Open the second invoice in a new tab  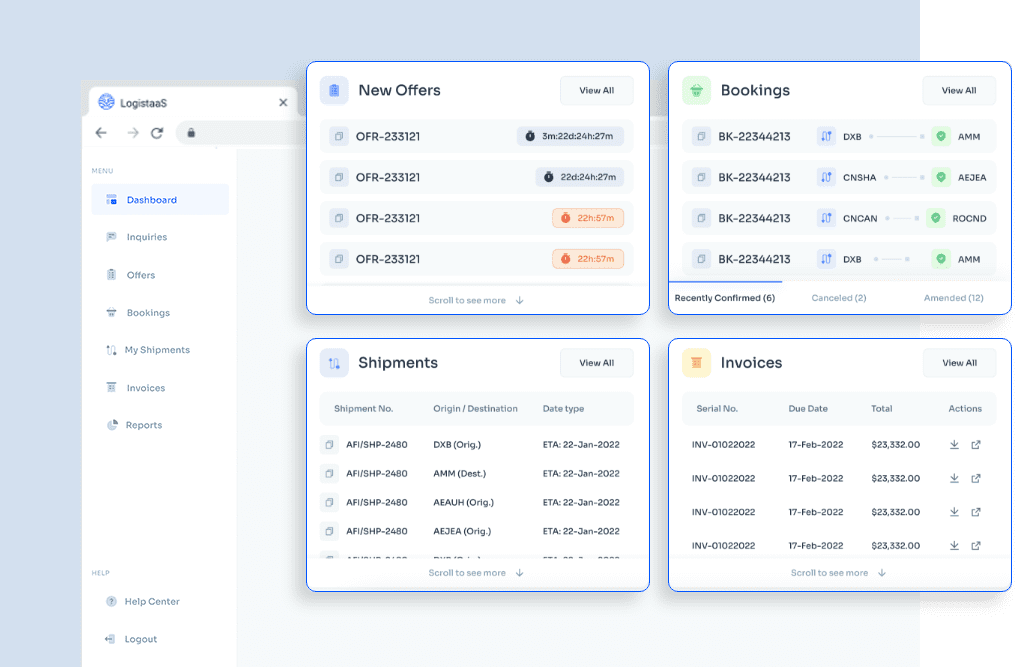(975, 478)
